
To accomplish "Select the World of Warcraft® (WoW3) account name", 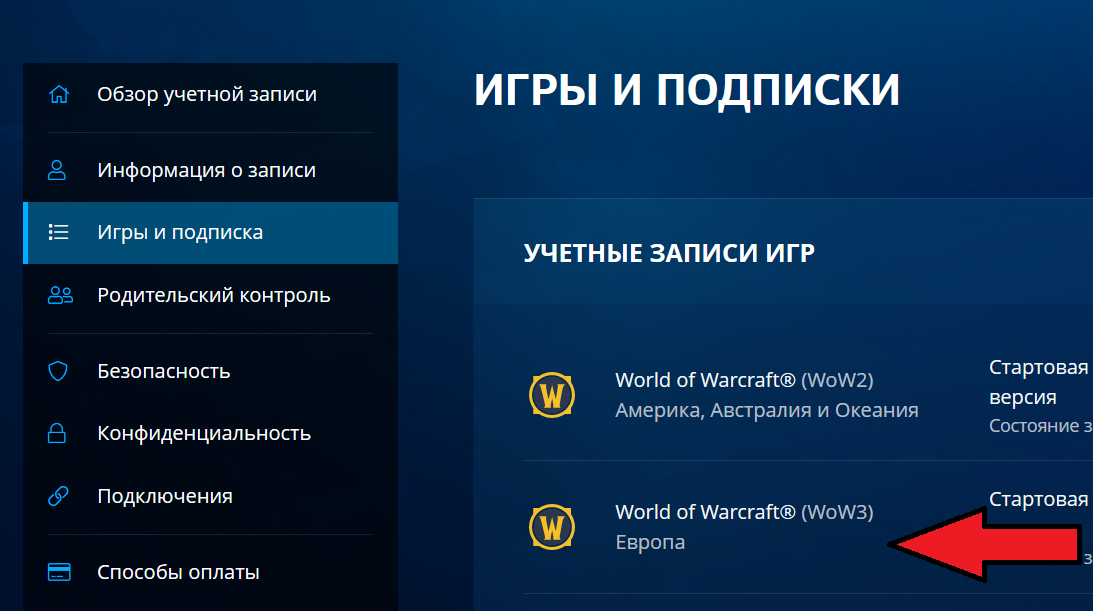I will 744,513.
